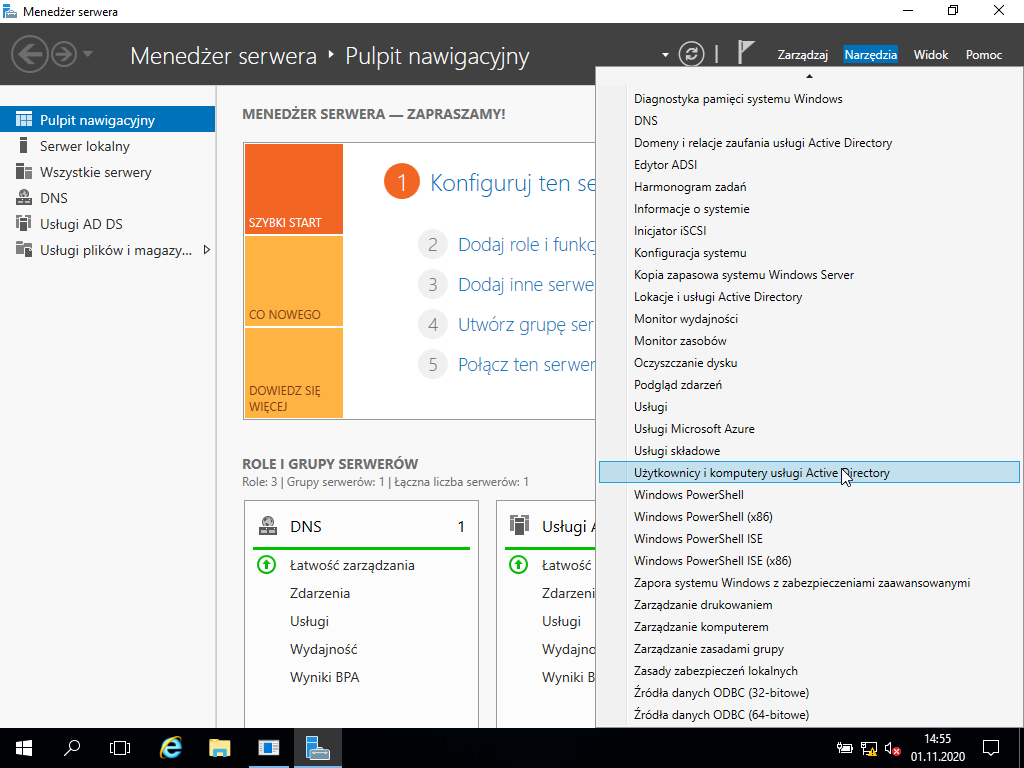Open Windows Start button on taskbar
The width and height of the screenshot is (1024, 768).
(x=24, y=748)
